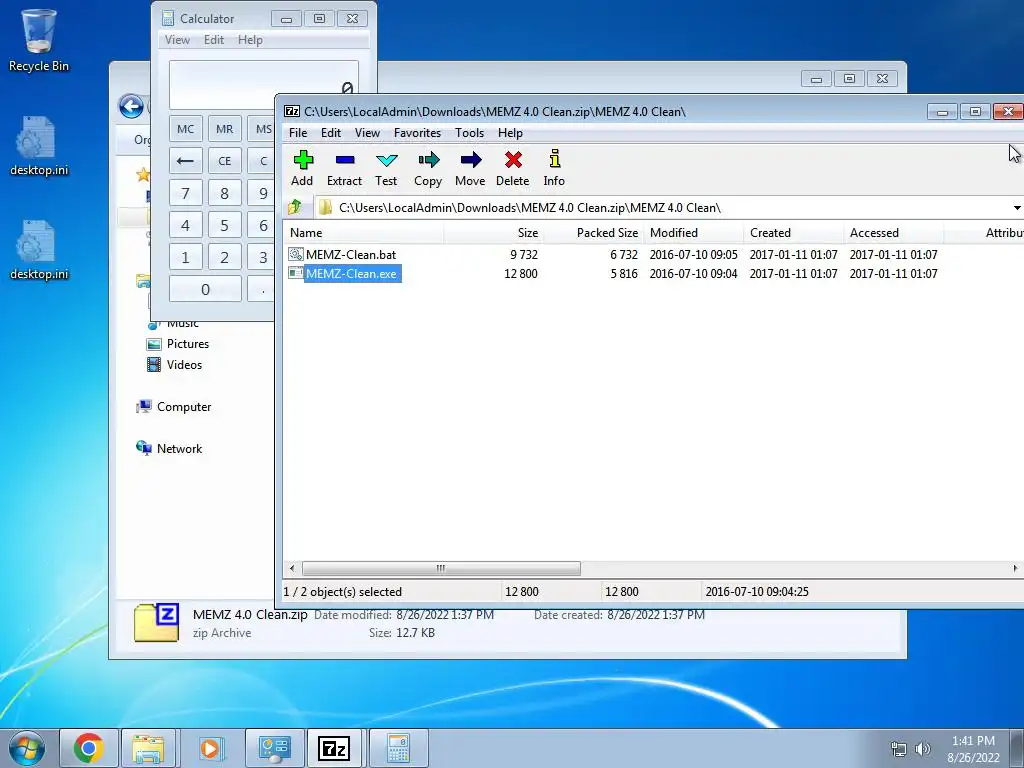
Task: Switch to the 7-Zip taskbar button
Action: tap(334, 748)
